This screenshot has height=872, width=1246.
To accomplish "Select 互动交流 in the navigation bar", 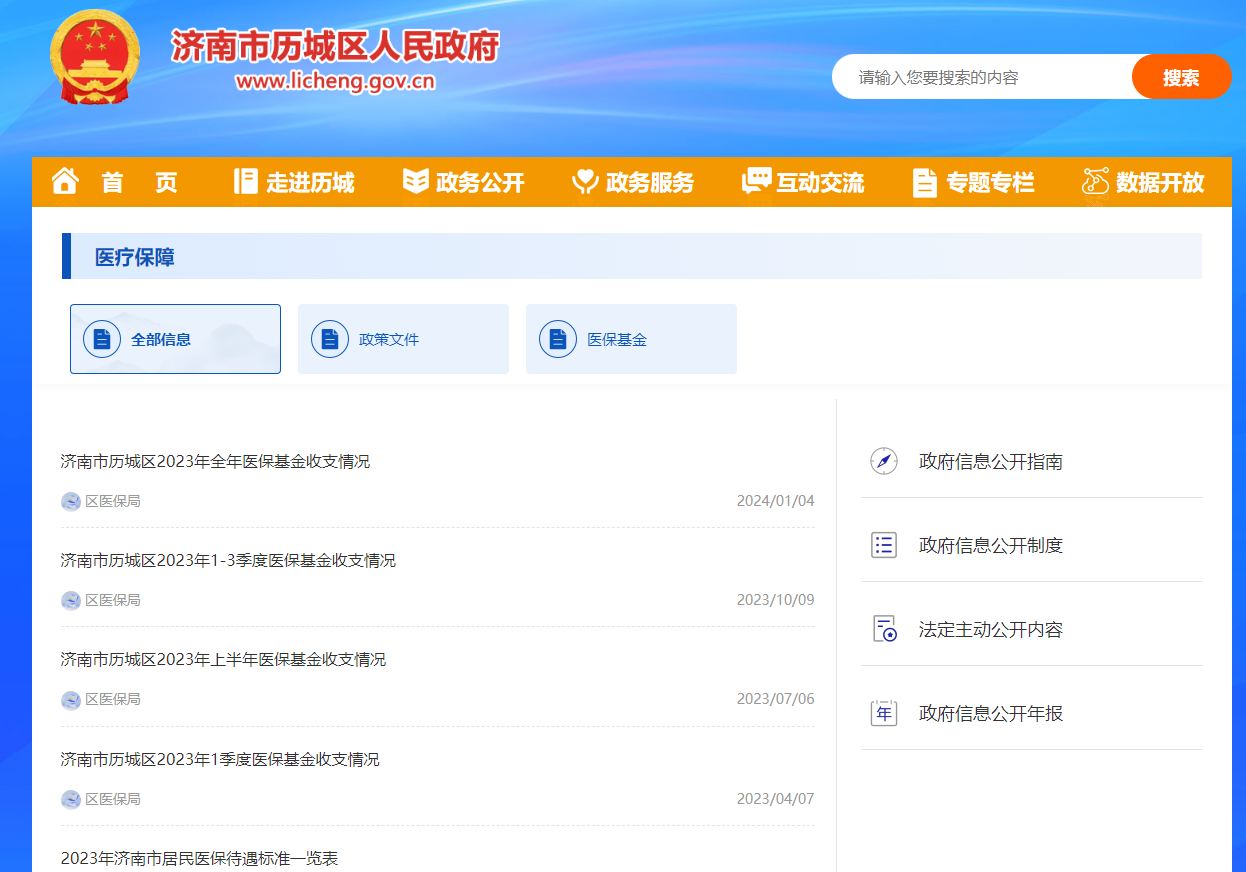I will [x=820, y=182].
